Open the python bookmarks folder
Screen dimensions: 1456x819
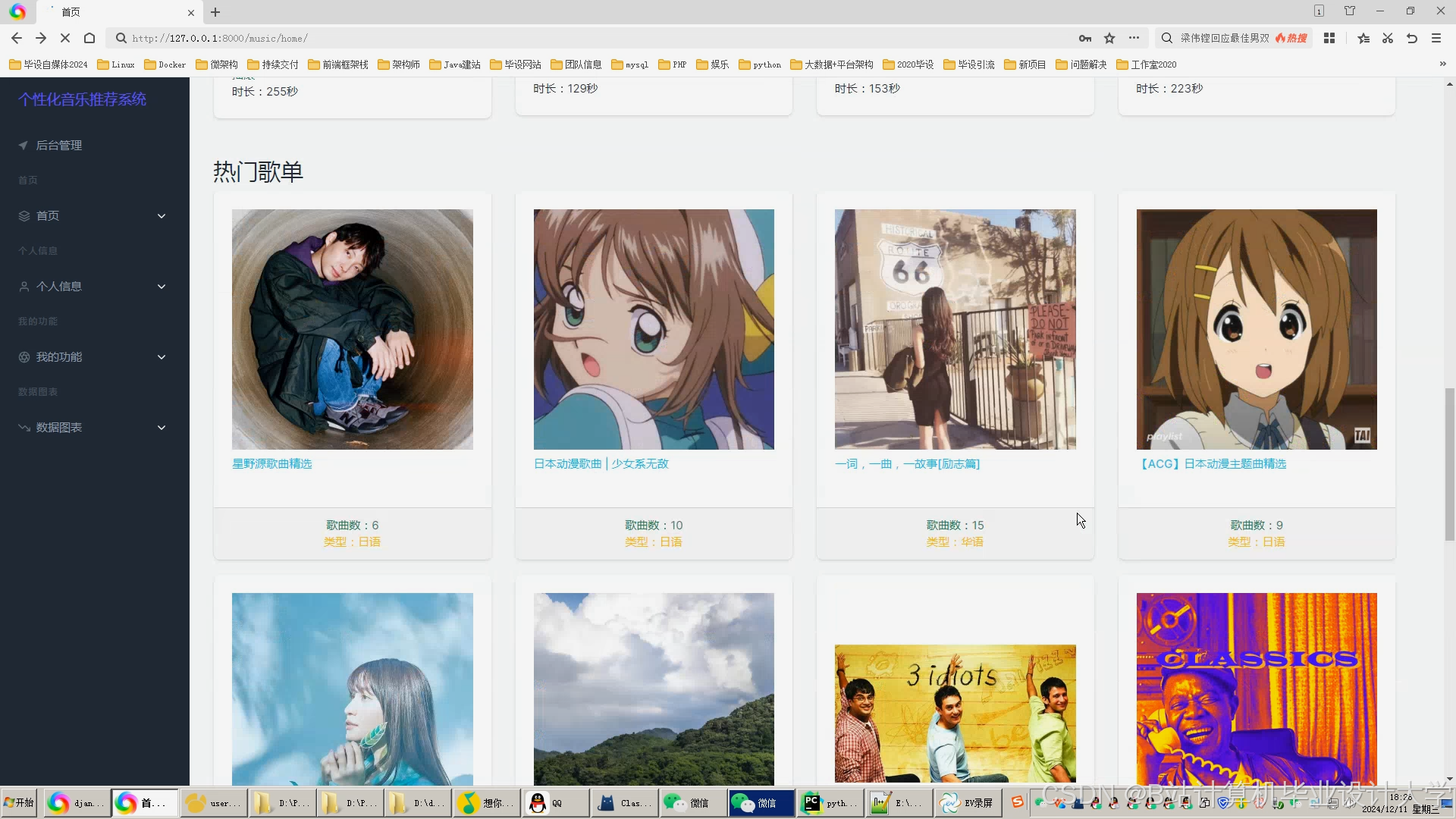click(760, 64)
